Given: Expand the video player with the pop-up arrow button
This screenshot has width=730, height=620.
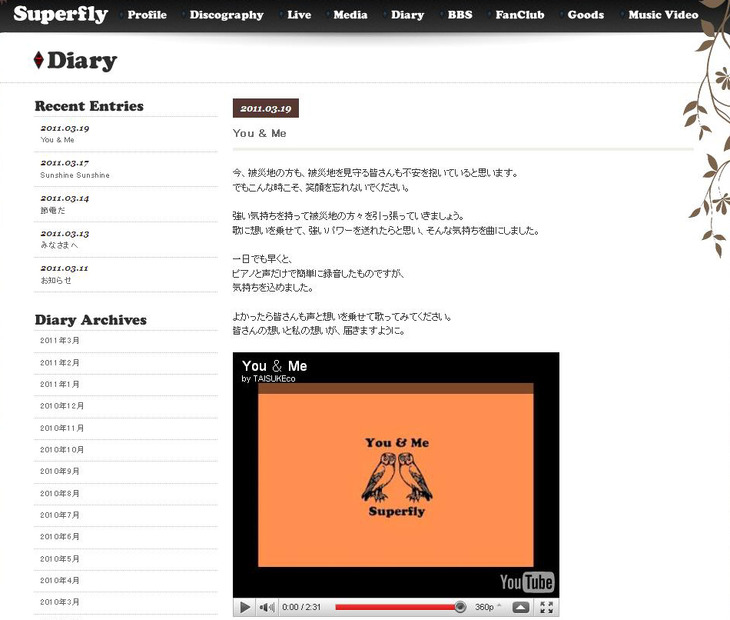Looking at the screenshot, I should click(x=520, y=607).
